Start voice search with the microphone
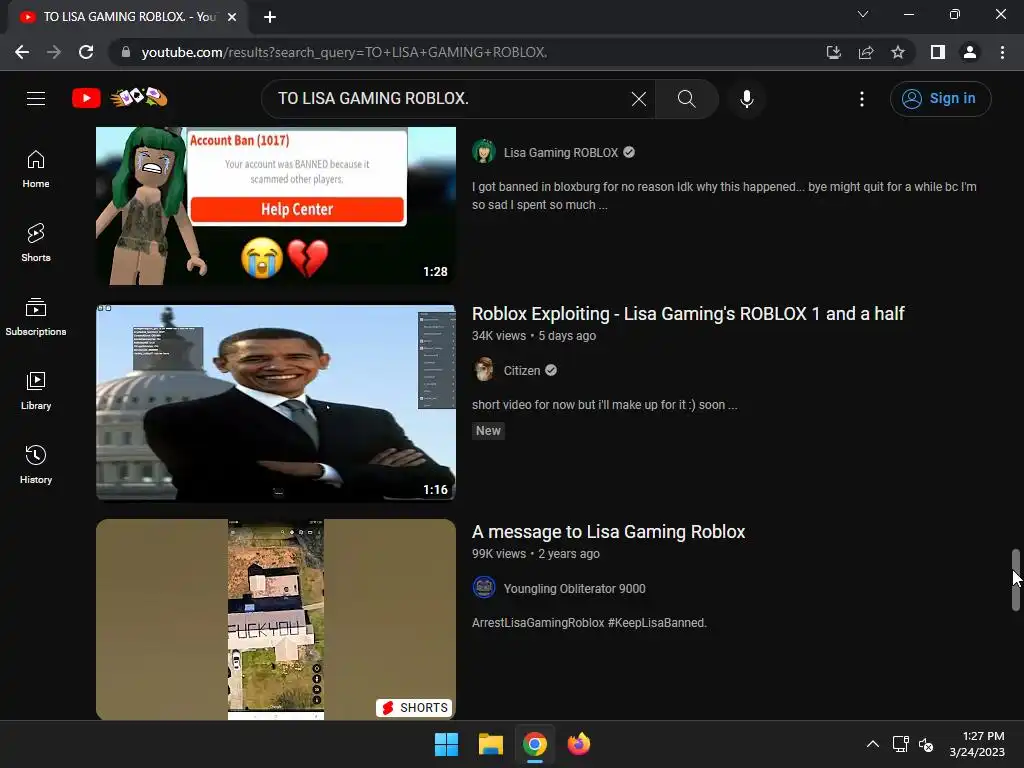 click(746, 99)
